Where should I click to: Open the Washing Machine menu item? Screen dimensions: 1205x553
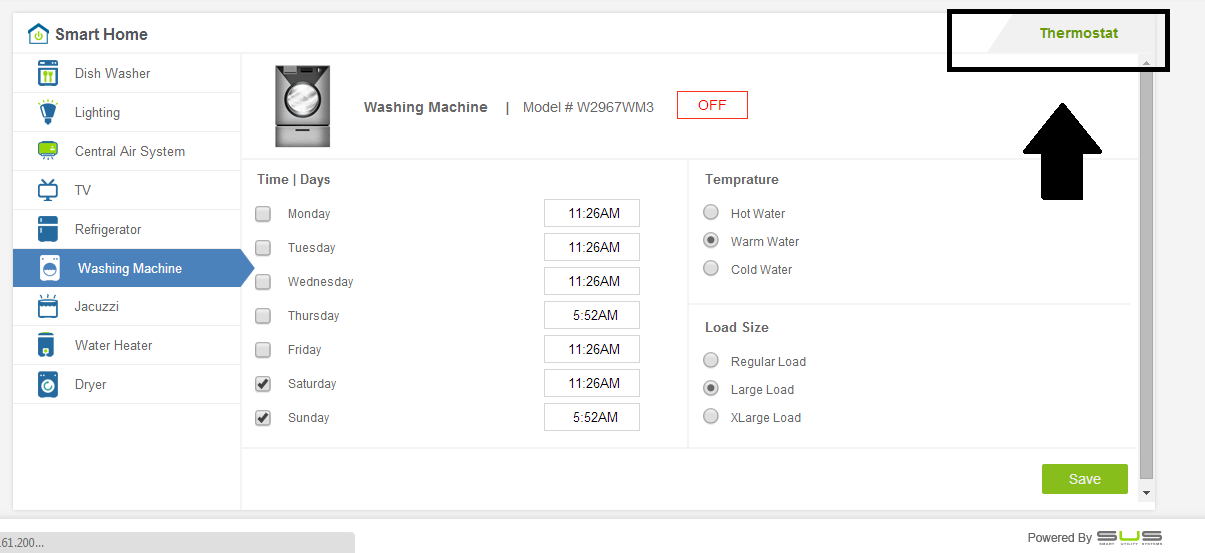129,268
